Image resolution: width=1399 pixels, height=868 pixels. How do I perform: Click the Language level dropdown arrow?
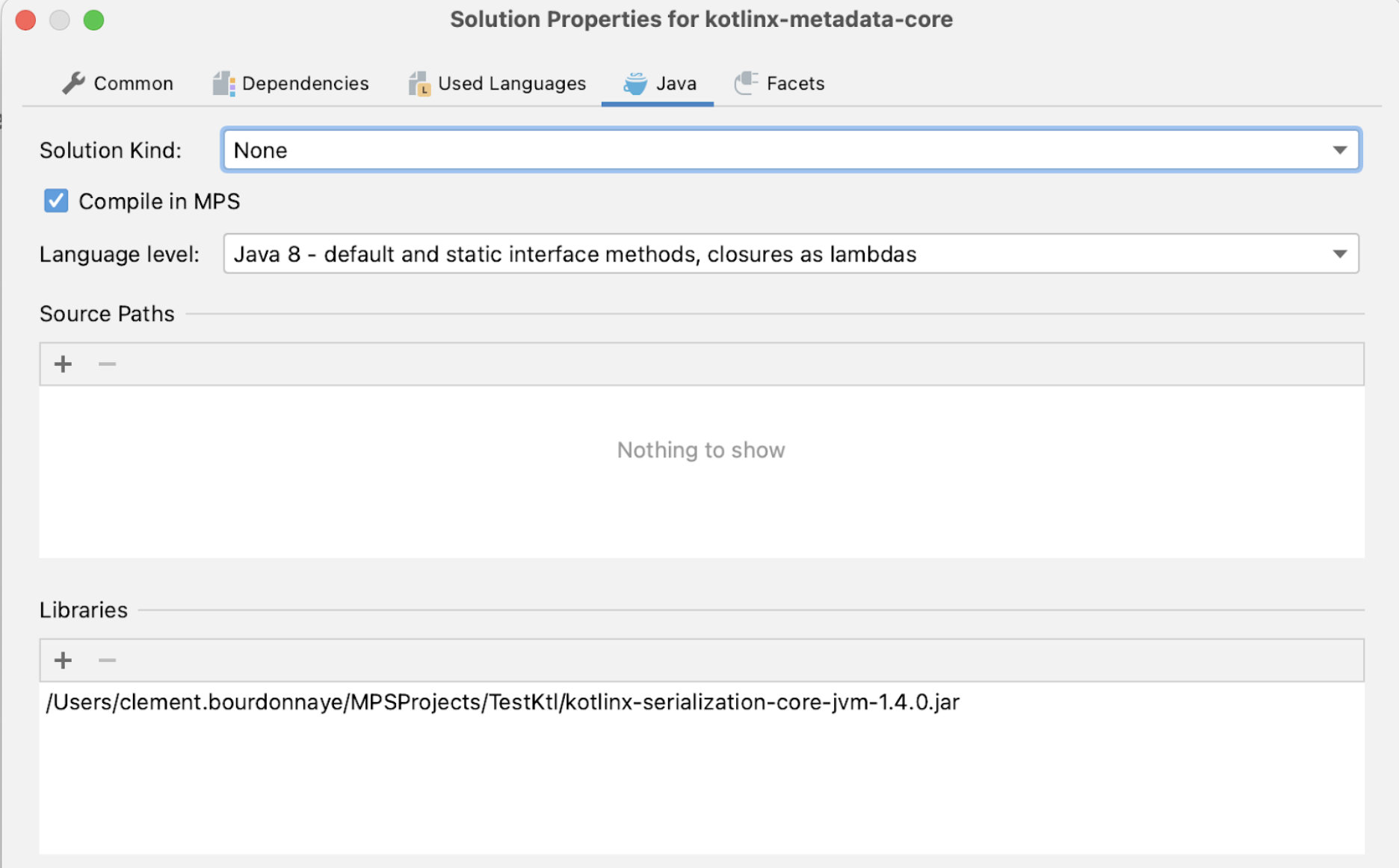click(1341, 254)
